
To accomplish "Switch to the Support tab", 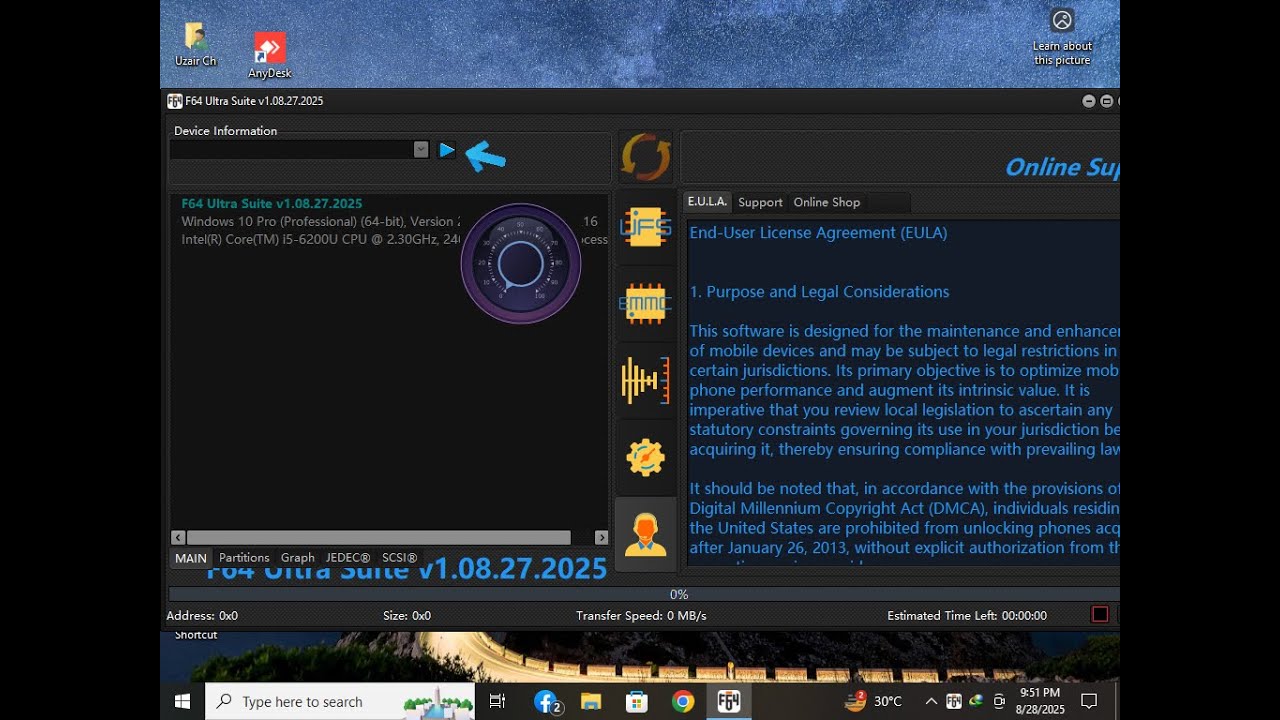I will [x=760, y=202].
